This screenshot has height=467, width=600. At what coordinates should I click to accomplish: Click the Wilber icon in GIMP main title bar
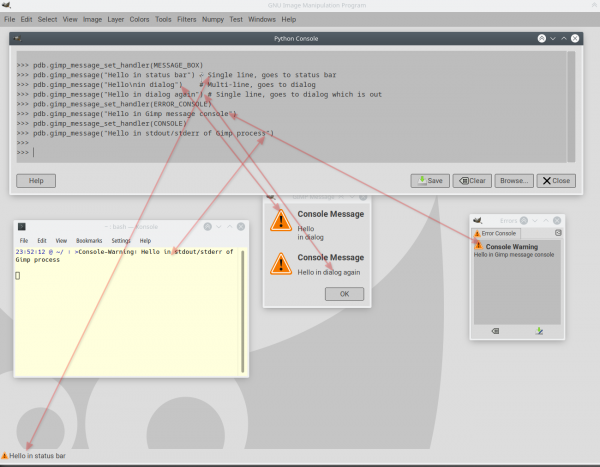pyautogui.click(x=6, y=5)
